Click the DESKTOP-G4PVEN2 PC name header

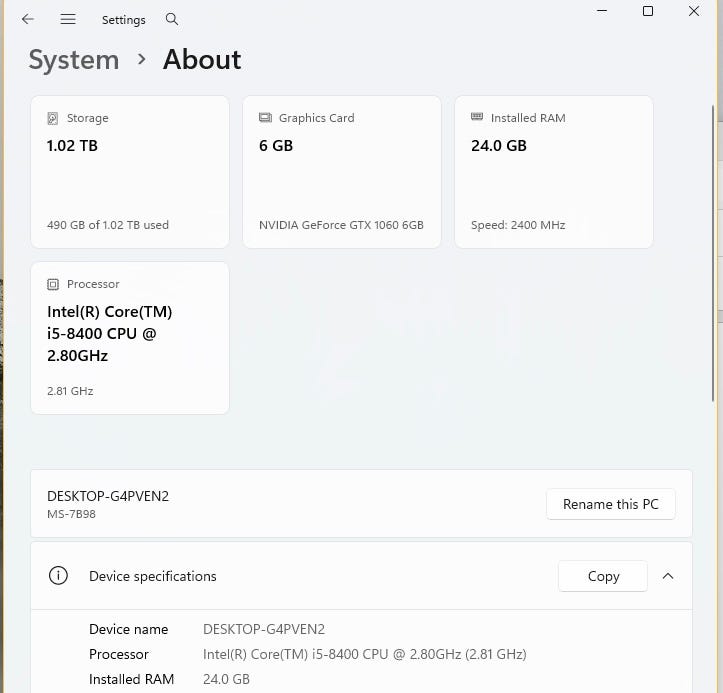point(108,497)
